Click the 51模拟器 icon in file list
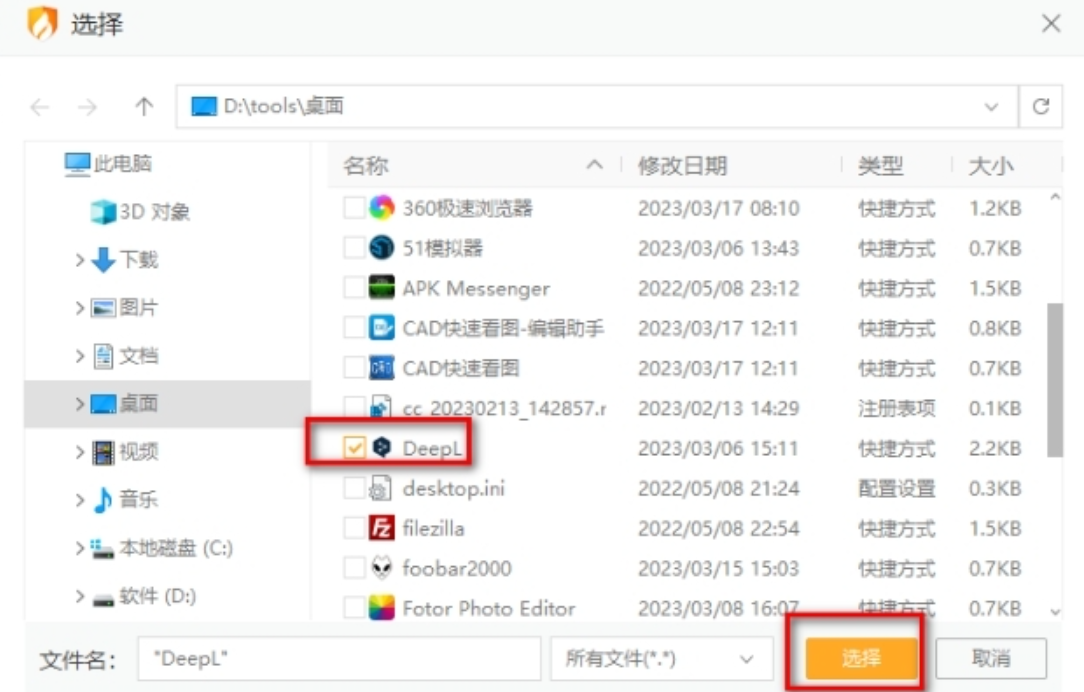The height and width of the screenshot is (692, 1084). pos(382,248)
